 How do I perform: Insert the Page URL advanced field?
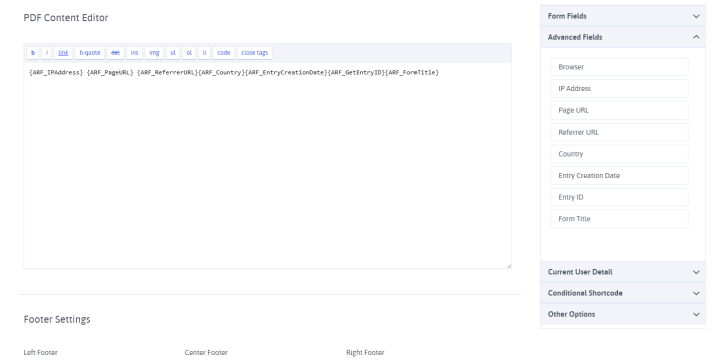click(x=619, y=110)
